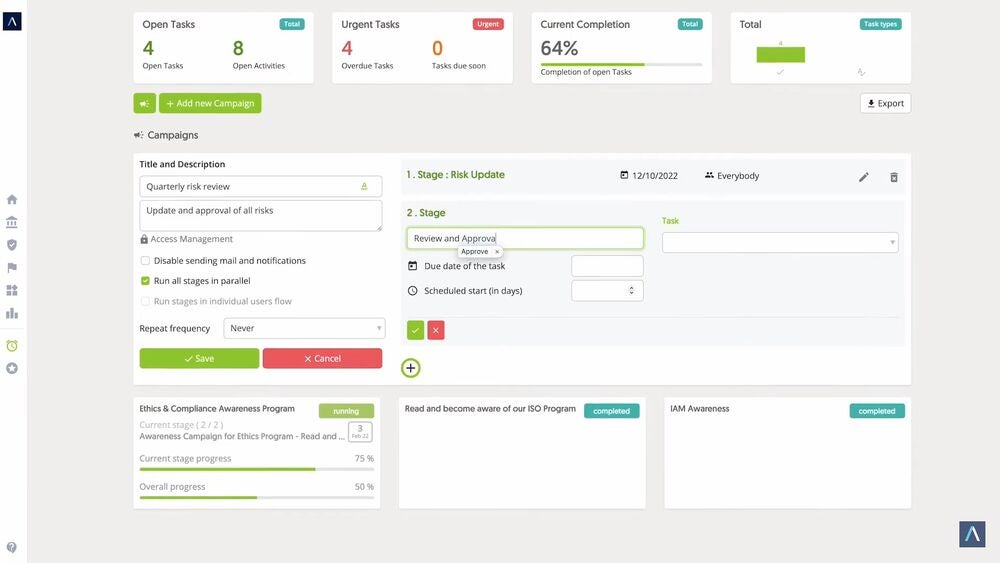Edit the Risk Update stage with the pencil icon
This screenshot has width=1000, height=563.
tap(864, 177)
